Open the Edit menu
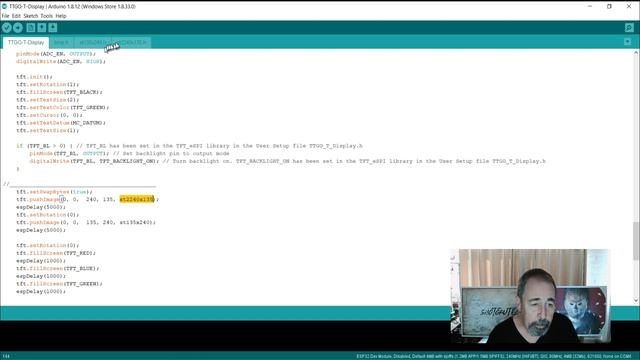 pos(16,16)
